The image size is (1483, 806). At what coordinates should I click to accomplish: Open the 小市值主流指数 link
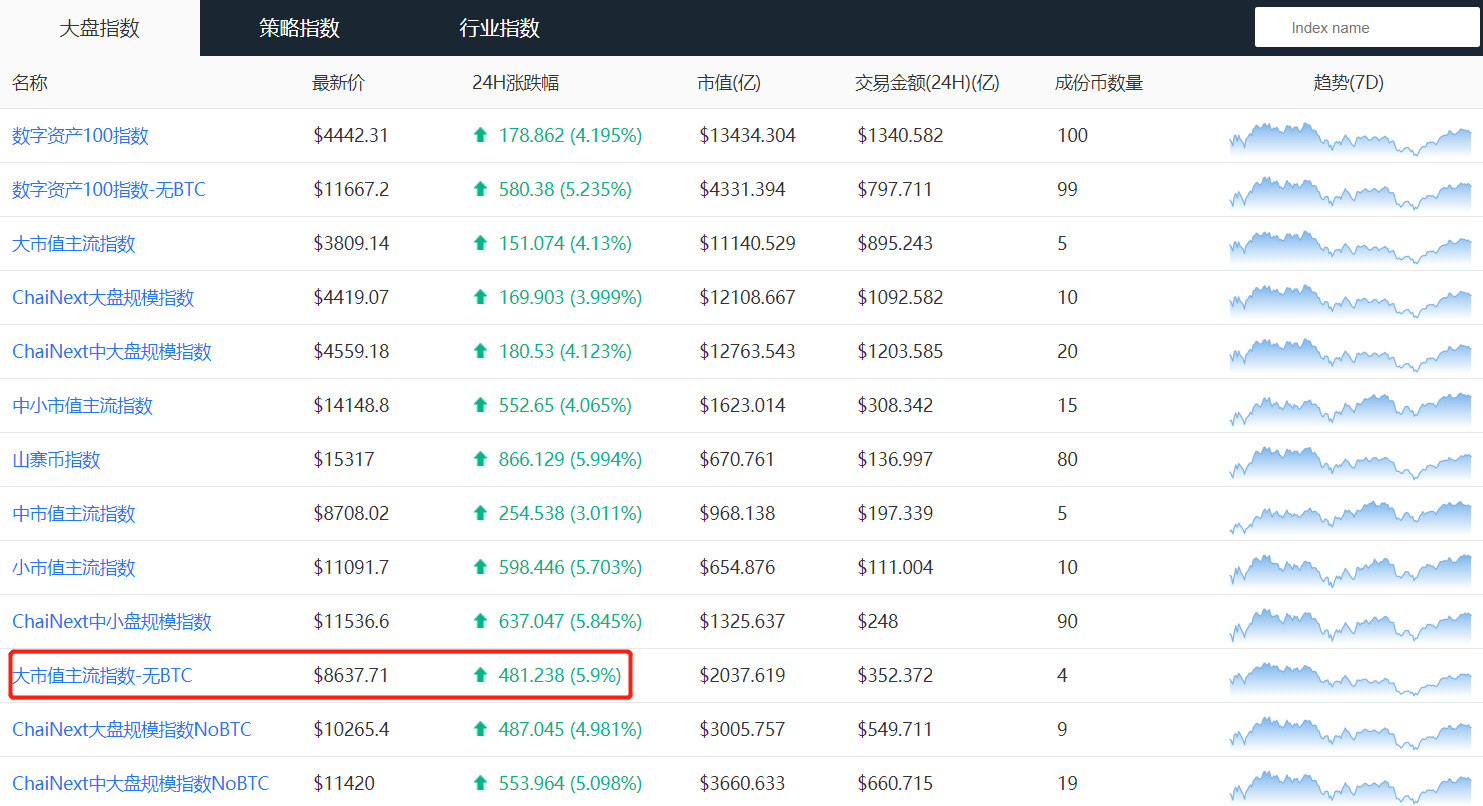click(x=74, y=568)
